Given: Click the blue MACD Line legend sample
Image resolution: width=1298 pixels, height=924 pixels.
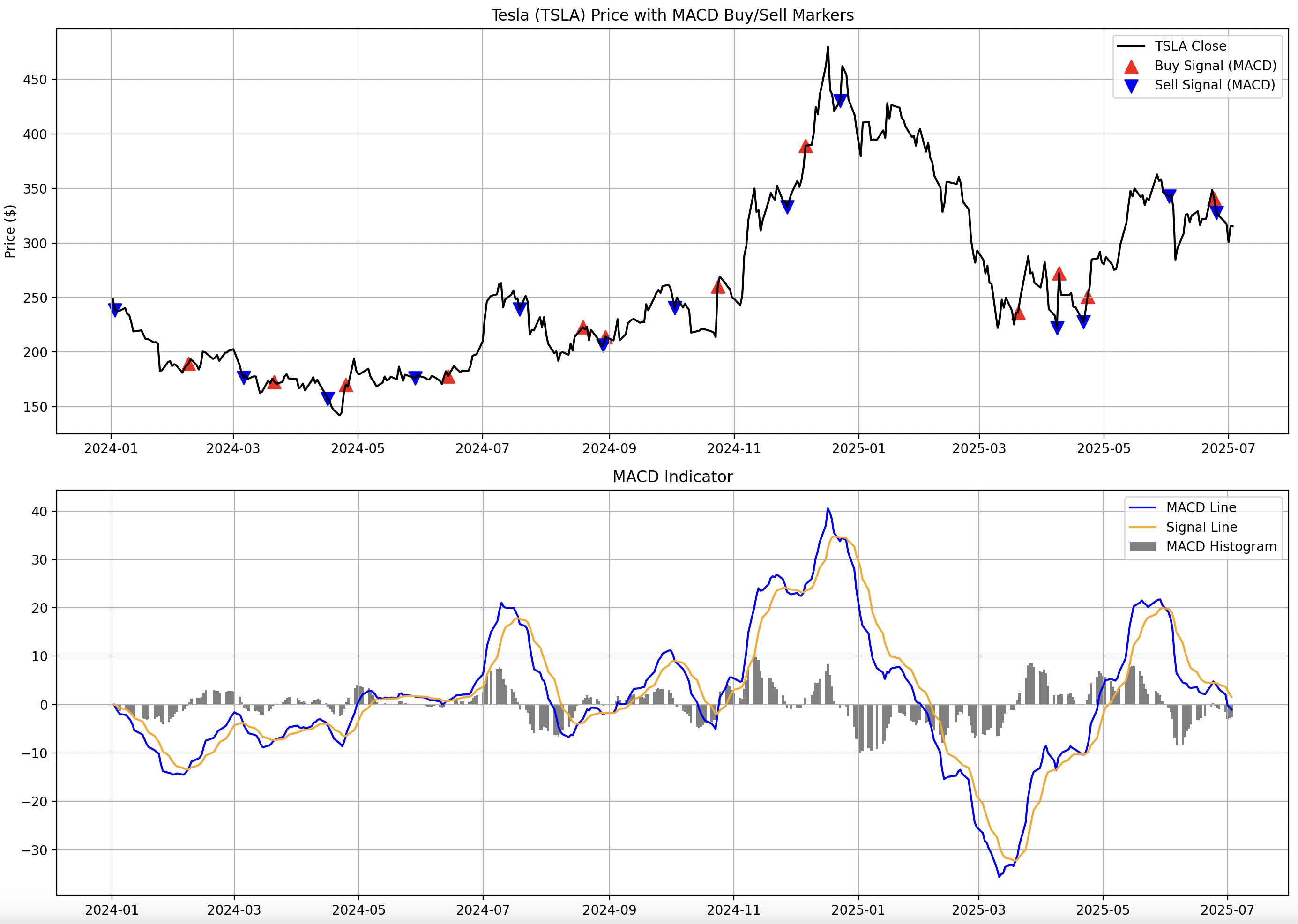Looking at the screenshot, I should [x=1142, y=507].
